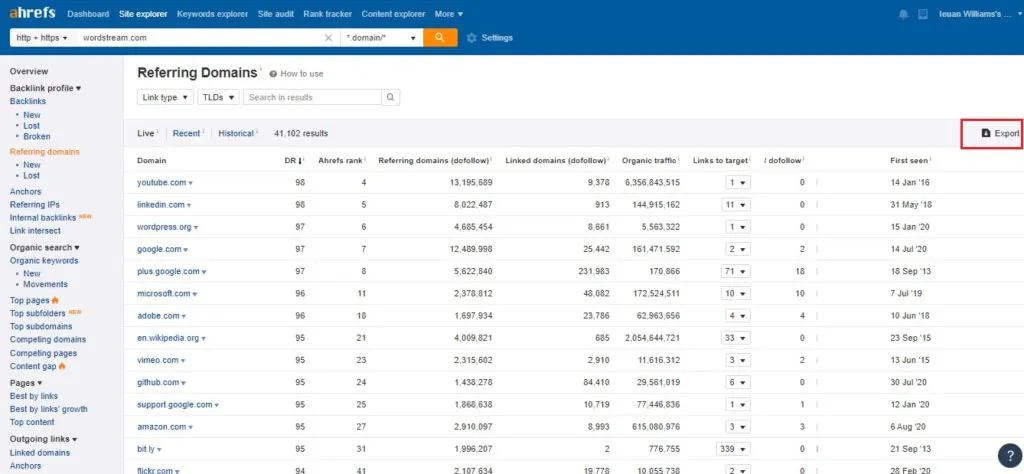1024x474 pixels.
Task: Clear the wordstream.com URL with the X icon
Action: 329,38
